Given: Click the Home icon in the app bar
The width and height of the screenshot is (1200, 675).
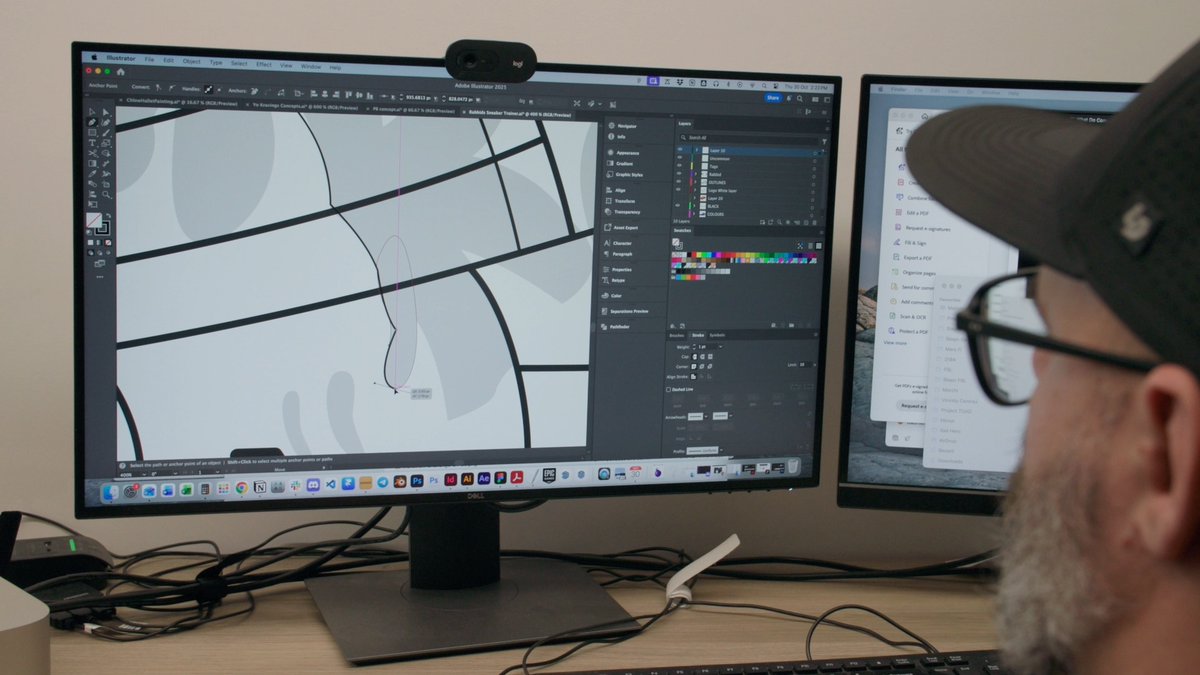Looking at the screenshot, I should pos(120,72).
